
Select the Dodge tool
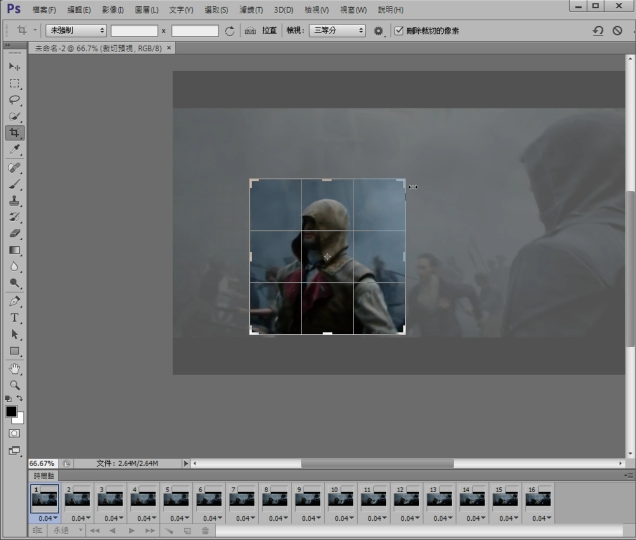pyautogui.click(x=14, y=283)
